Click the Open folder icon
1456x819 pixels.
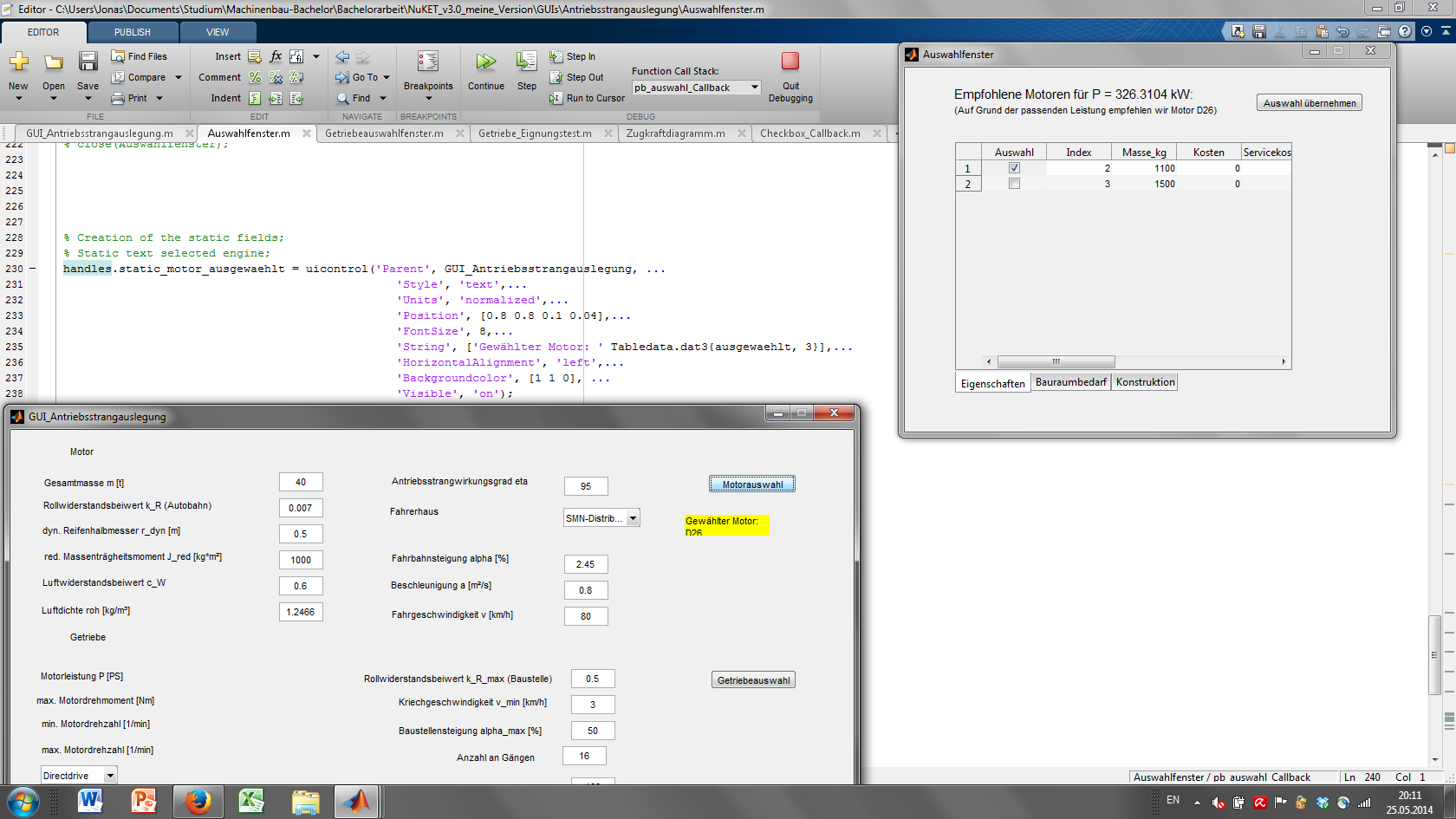pos(54,62)
